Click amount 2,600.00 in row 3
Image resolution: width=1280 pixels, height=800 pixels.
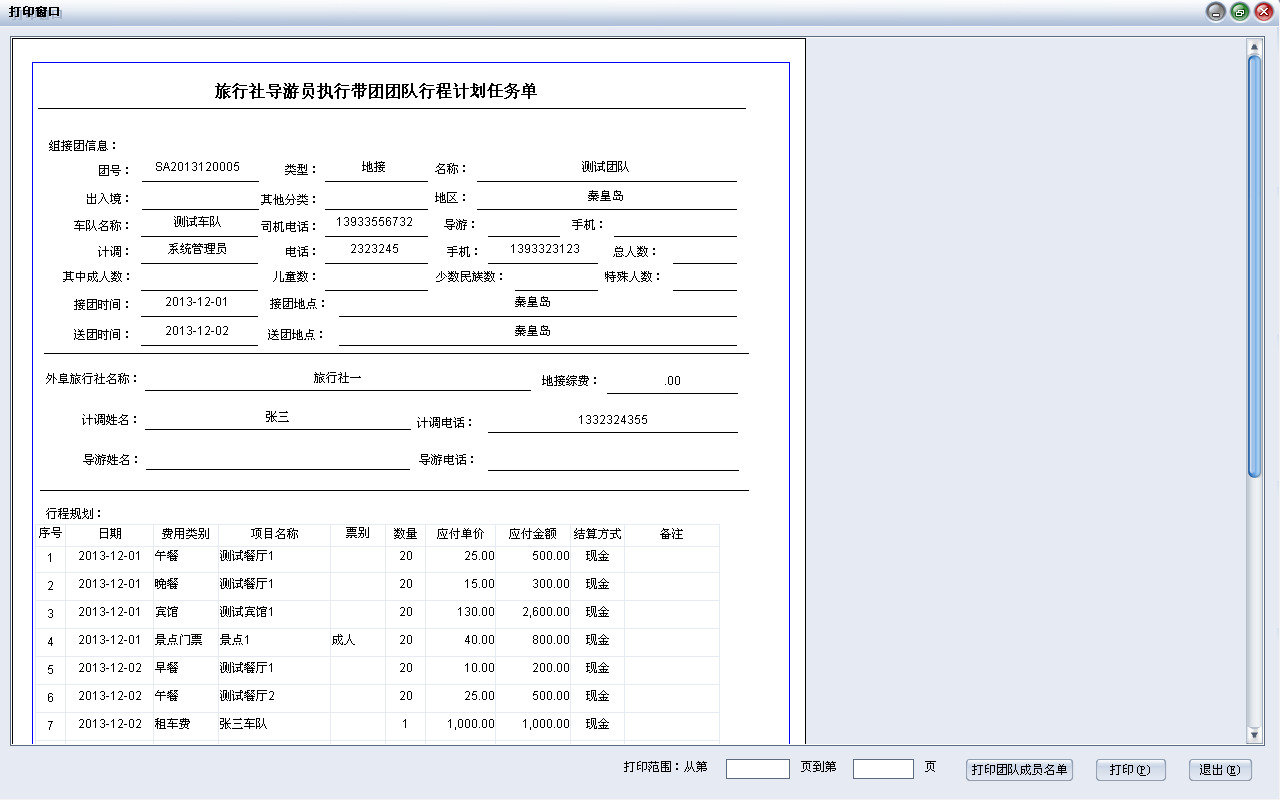tap(546, 612)
